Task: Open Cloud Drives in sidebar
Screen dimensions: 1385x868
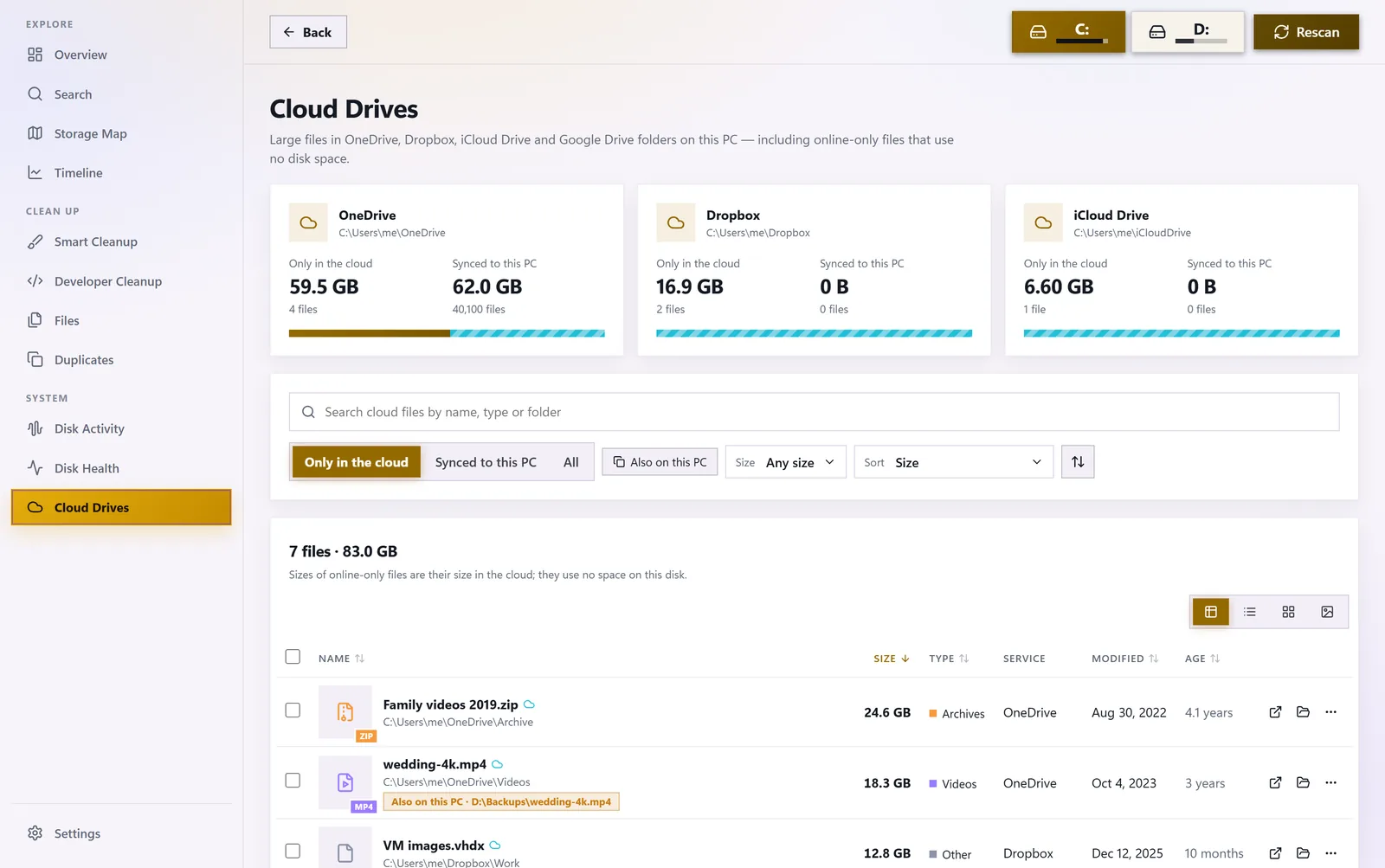Action: [x=121, y=507]
